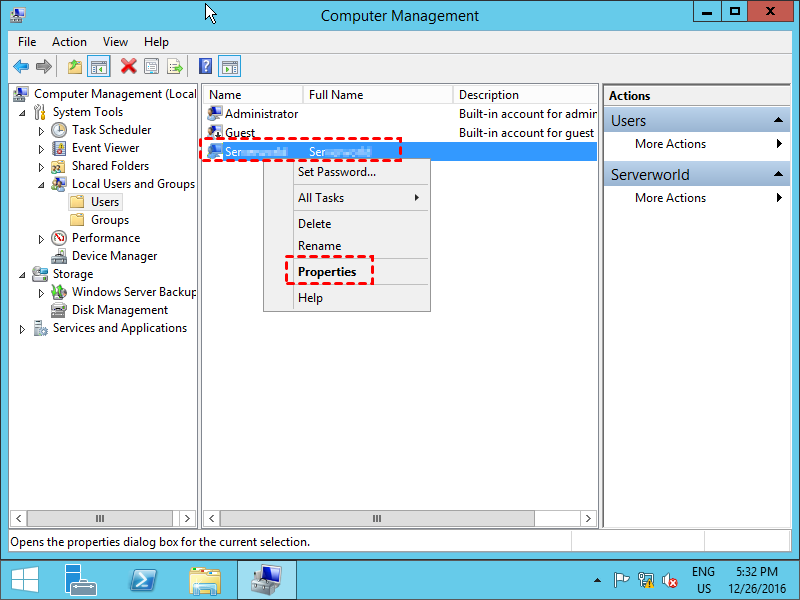Choose Set Password... from context menu
Viewport: 800px width, 600px height.
coord(337,172)
